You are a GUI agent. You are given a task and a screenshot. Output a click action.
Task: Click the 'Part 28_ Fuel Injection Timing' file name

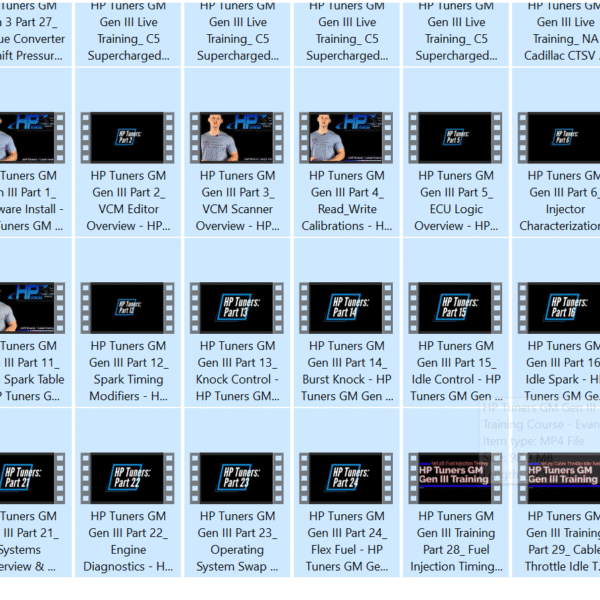tap(456, 541)
